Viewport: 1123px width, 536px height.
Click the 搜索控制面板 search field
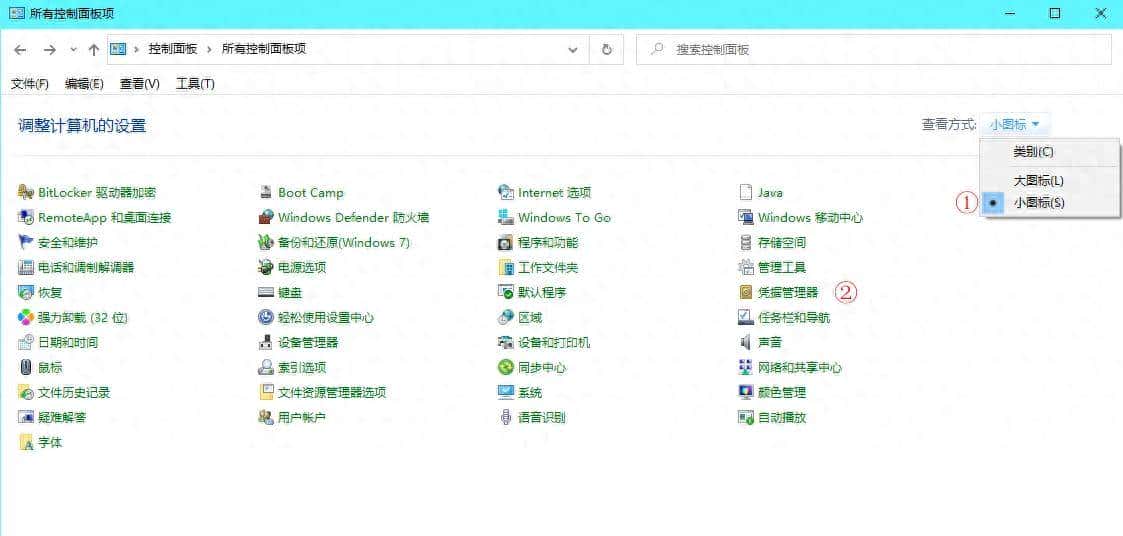click(880, 49)
